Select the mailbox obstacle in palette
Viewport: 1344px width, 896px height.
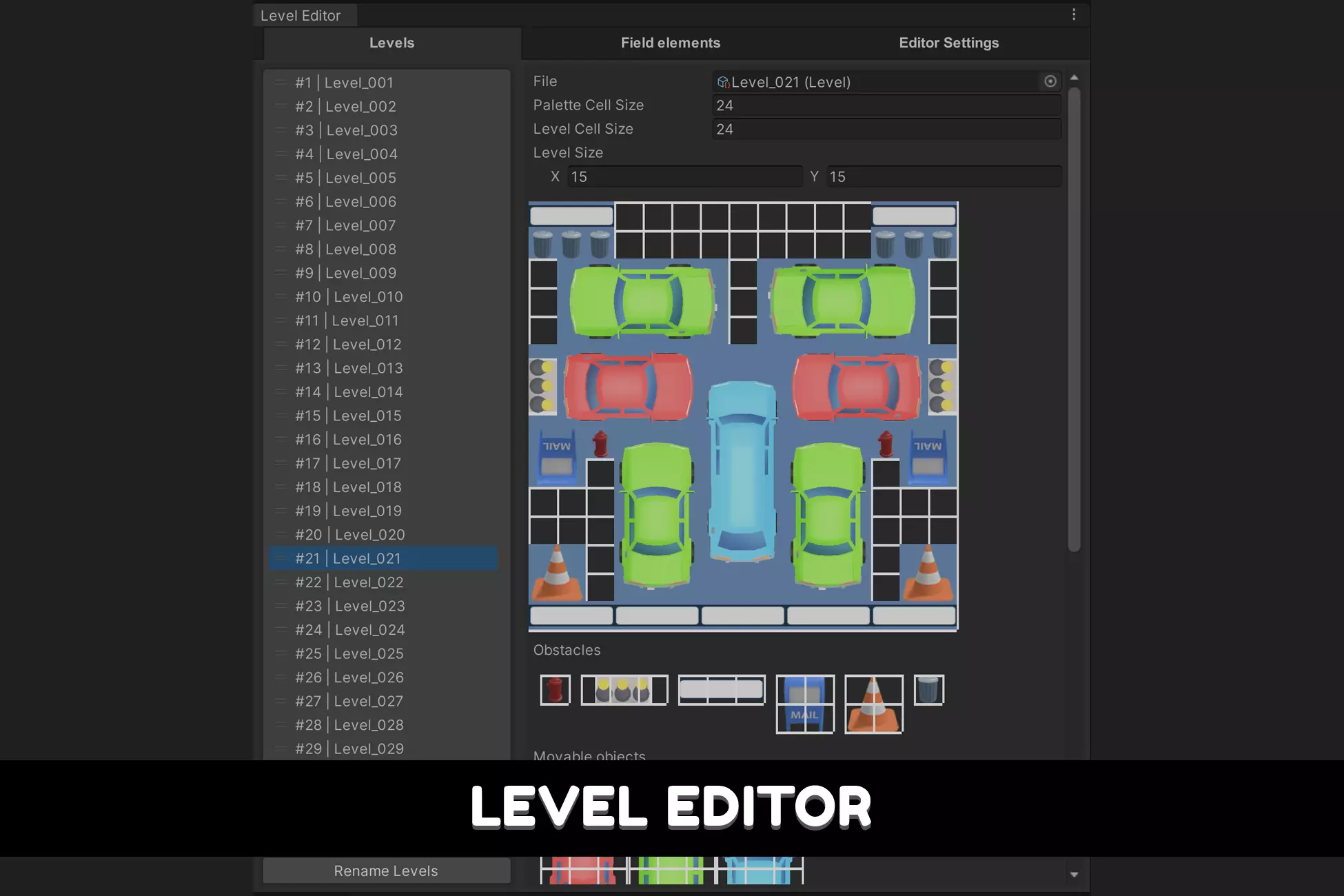click(804, 704)
